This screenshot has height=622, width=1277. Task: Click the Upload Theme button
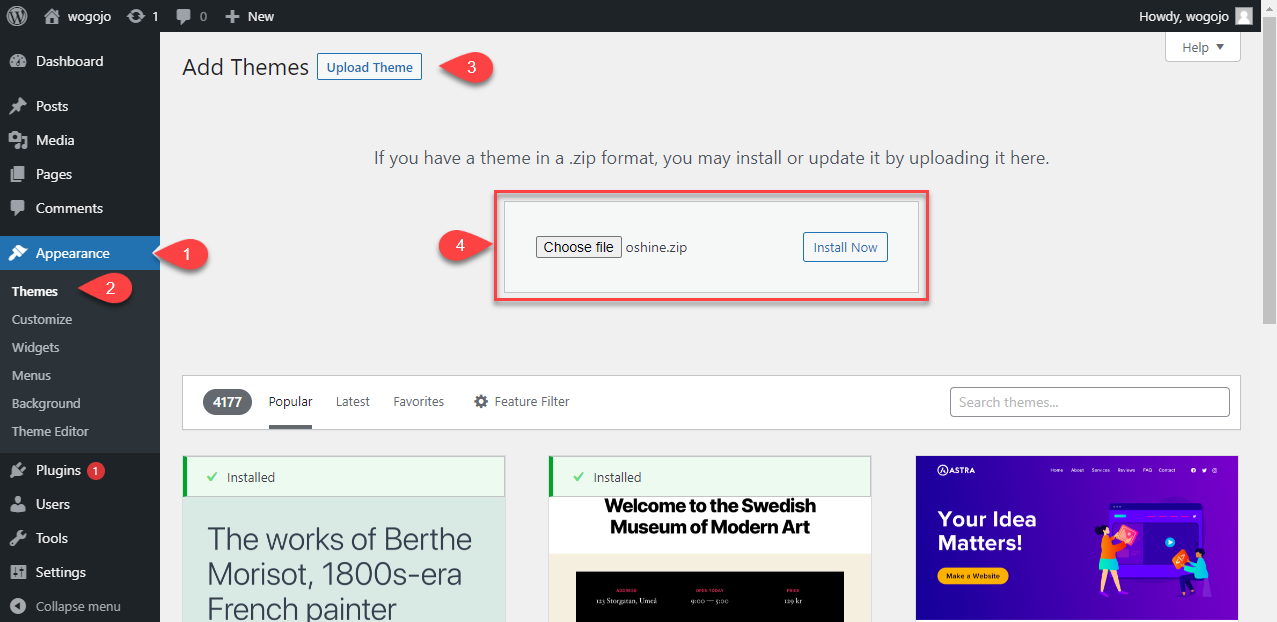tap(369, 67)
